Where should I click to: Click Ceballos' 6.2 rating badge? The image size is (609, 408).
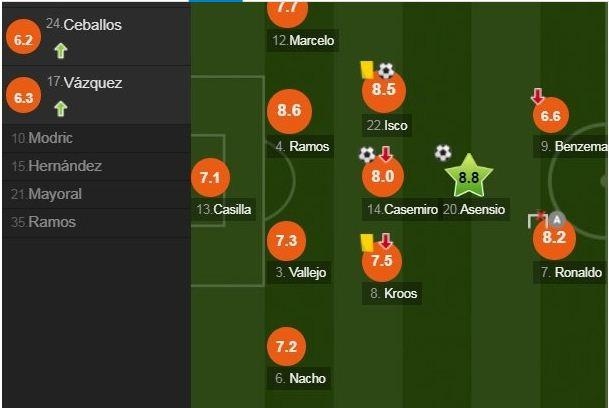pyautogui.click(x=22, y=39)
